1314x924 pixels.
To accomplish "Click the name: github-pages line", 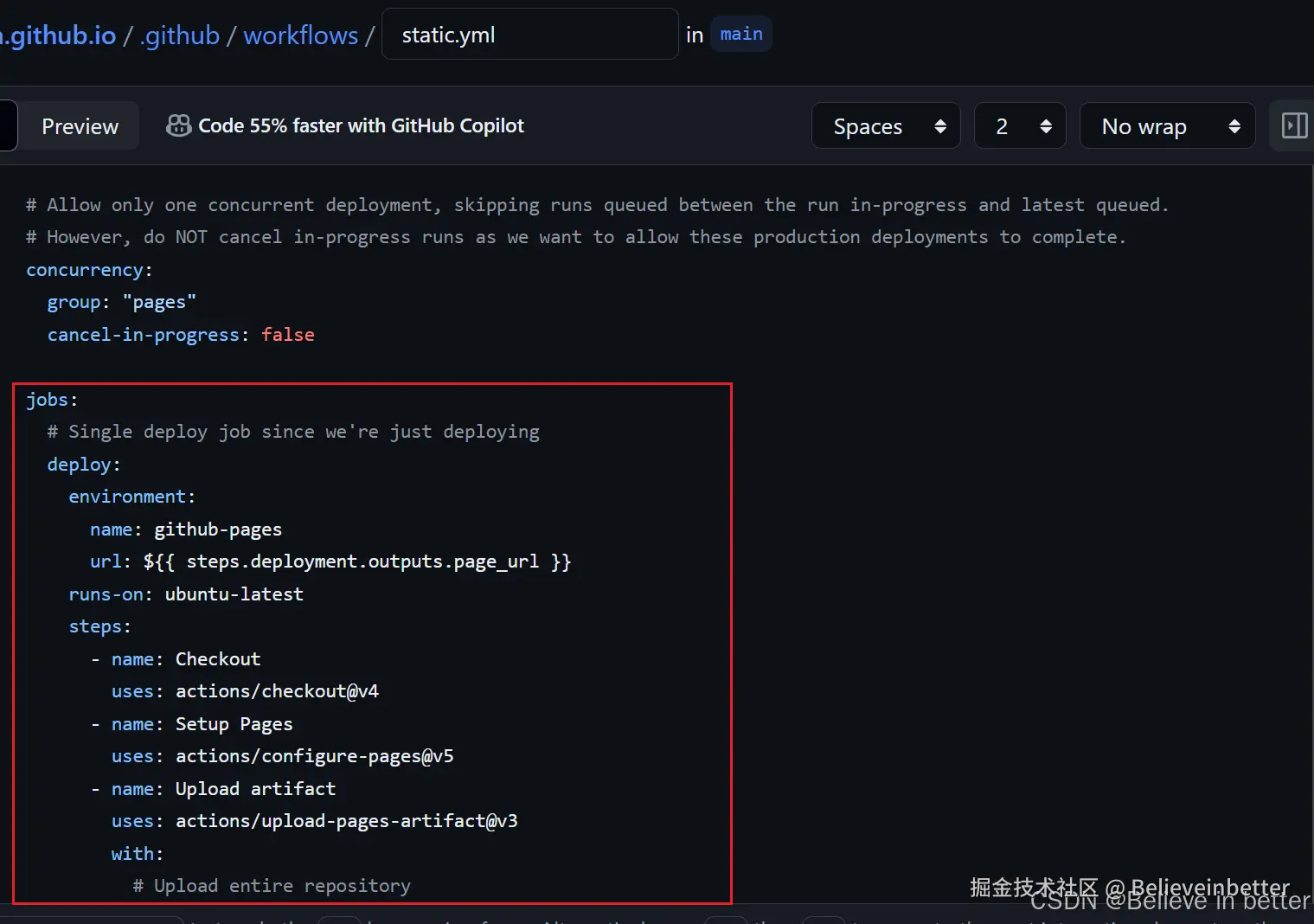I will (186, 529).
